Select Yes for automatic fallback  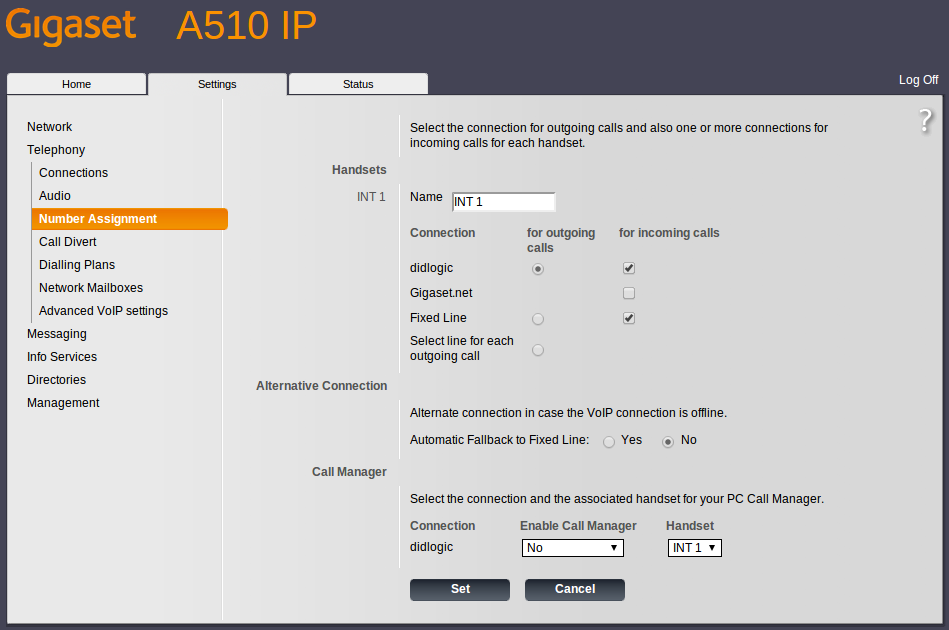pyautogui.click(x=609, y=441)
